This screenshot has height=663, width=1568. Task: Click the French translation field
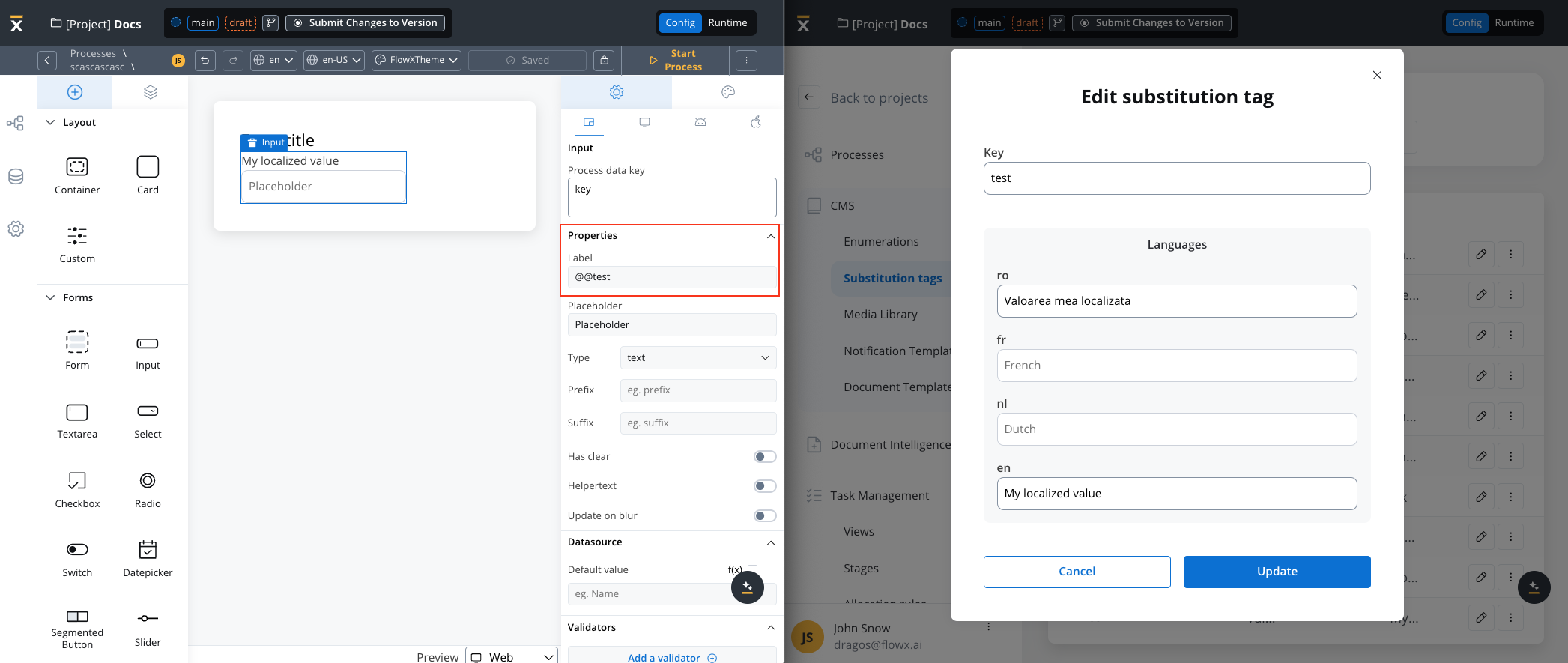coord(1177,366)
